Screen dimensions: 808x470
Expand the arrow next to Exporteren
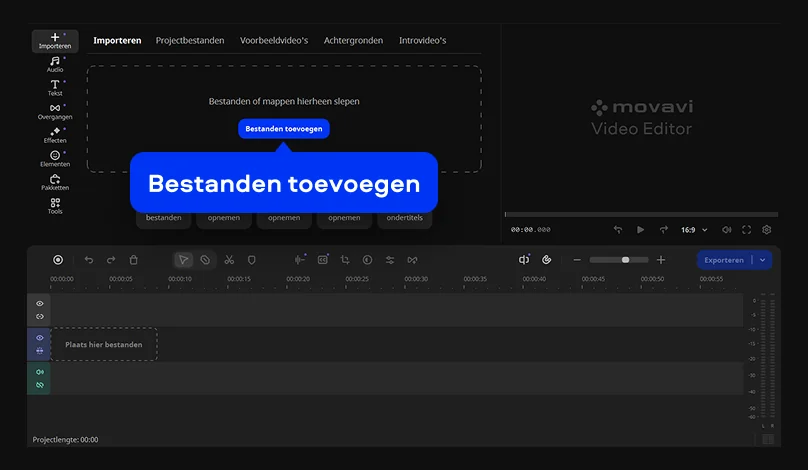[763, 260]
